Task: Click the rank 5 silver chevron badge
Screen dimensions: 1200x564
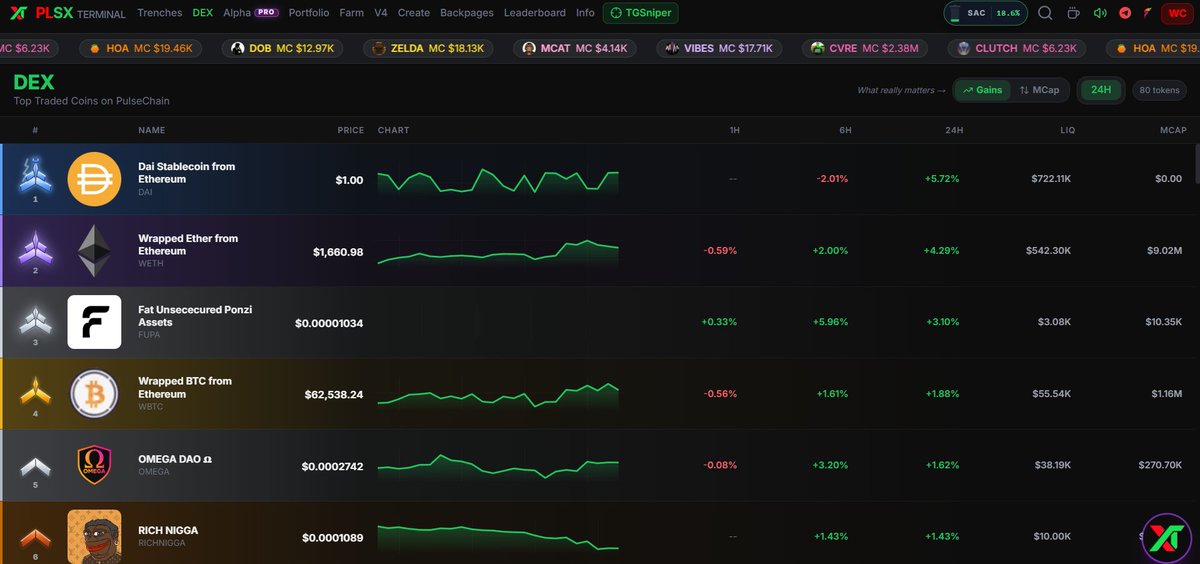Action: 35,465
